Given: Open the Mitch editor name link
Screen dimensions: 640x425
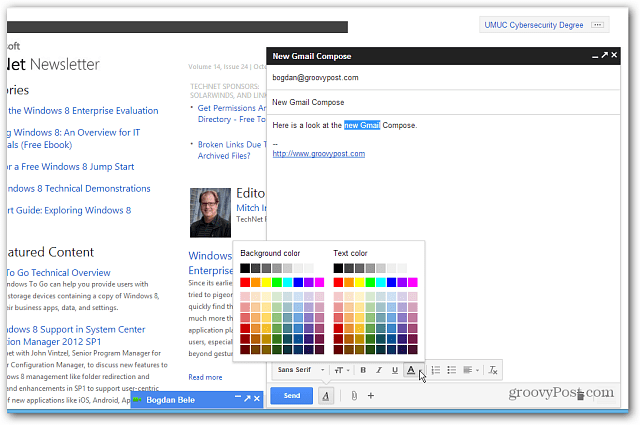Looking at the screenshot, I should tap(251, 208).
